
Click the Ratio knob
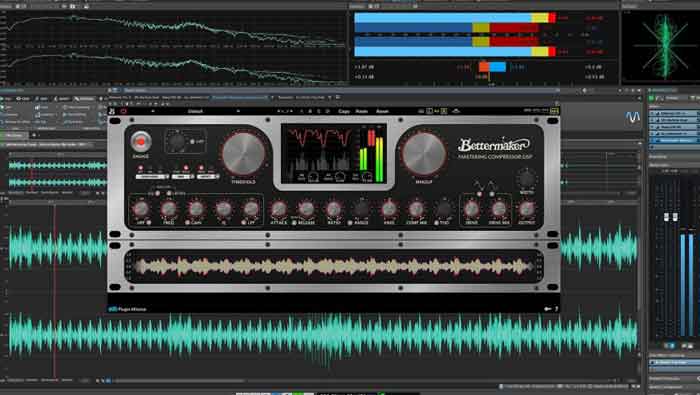click(x=334, y=209)
